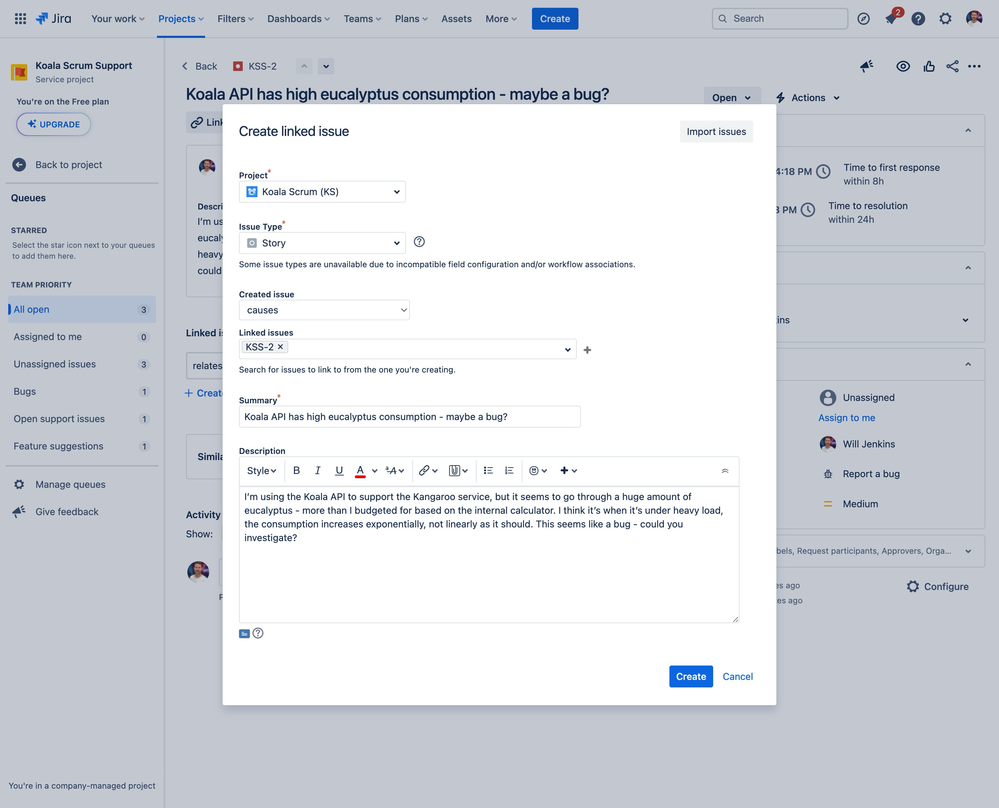The height and width of the screenshot is (808, 999).
Task: Toggle watch issue eye icon
Action: (x=903, y=66)
